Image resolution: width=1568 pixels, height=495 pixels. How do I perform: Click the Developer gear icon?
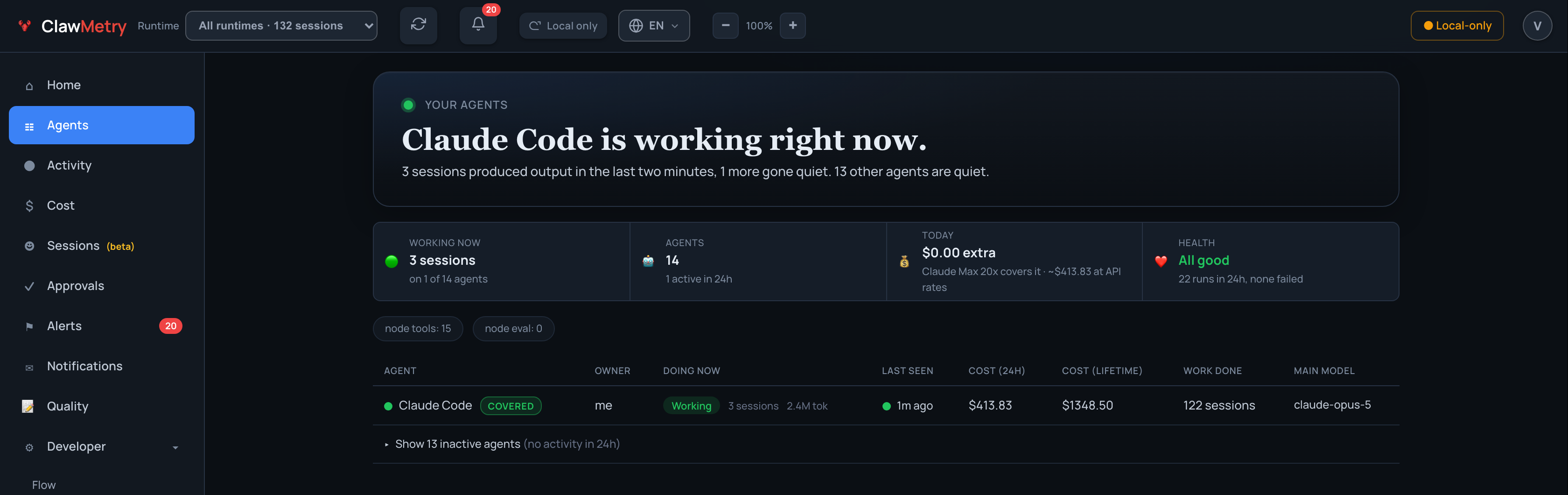point(29,447)
